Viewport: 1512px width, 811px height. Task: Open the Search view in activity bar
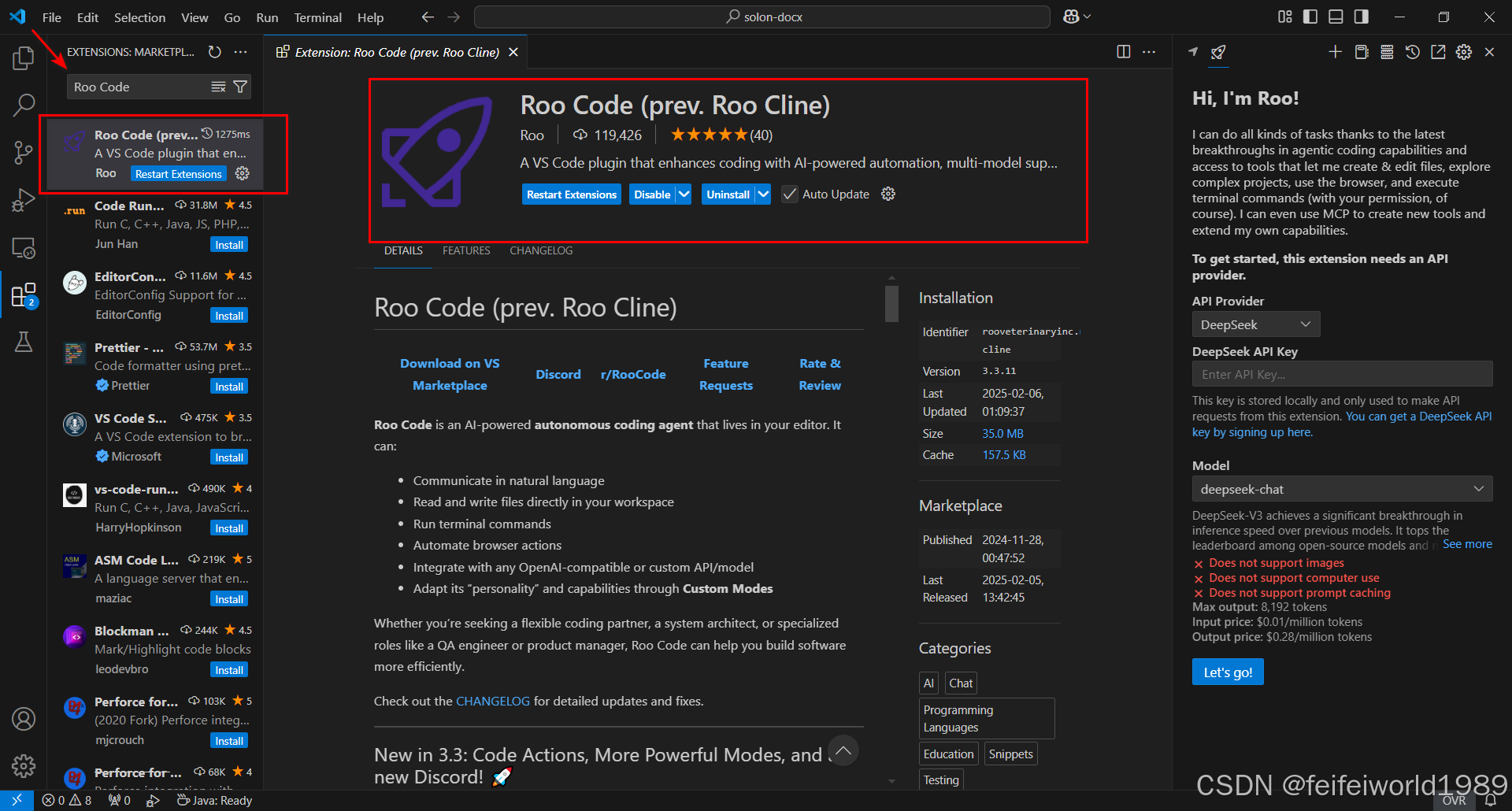coord(24,105)
